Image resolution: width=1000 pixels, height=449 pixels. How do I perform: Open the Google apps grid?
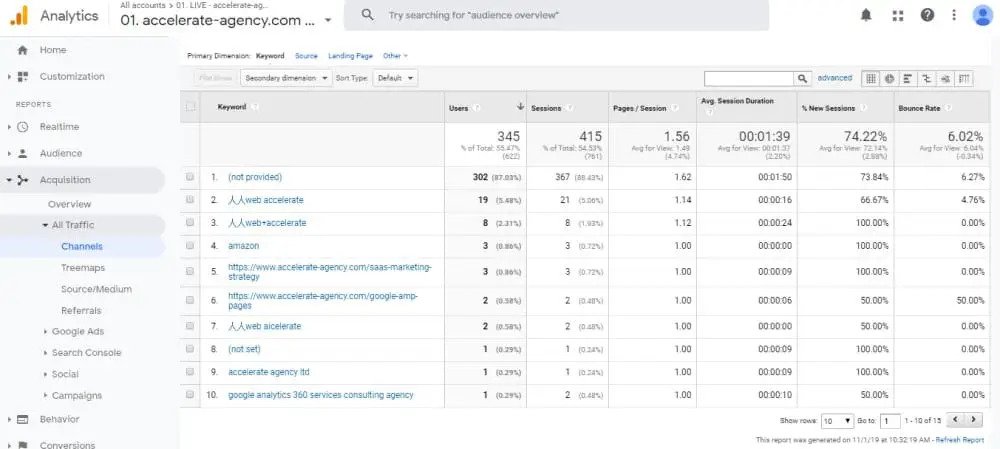tap(897, 15)
